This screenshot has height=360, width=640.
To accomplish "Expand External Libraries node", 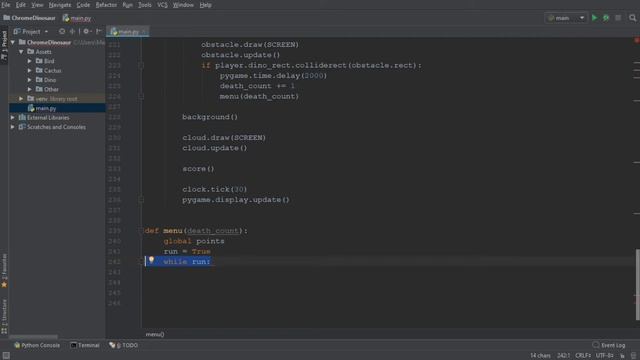I will (x=13, y=118).
